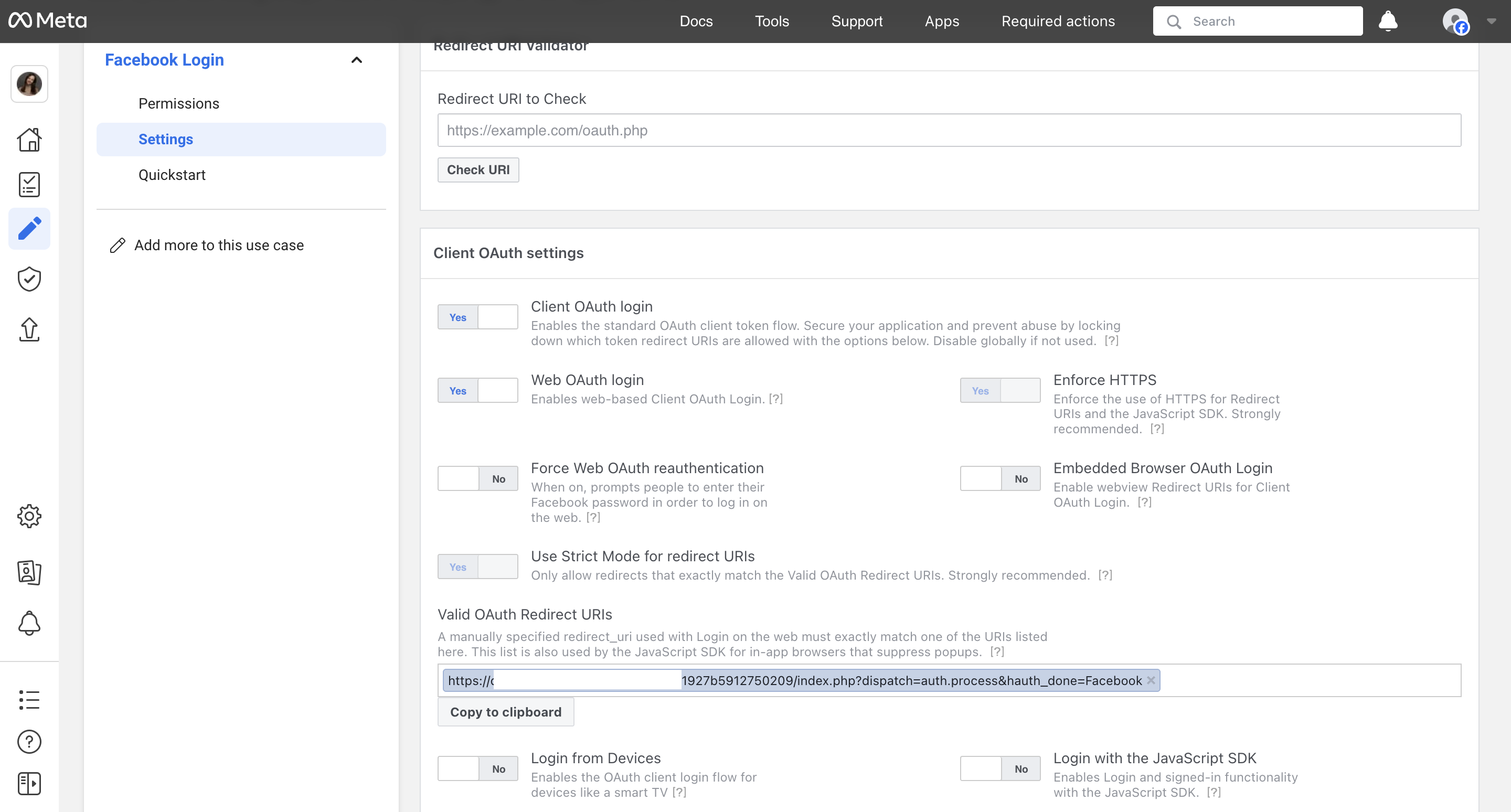Toggle Enforce HTTPS switch

click(1000, 390)
